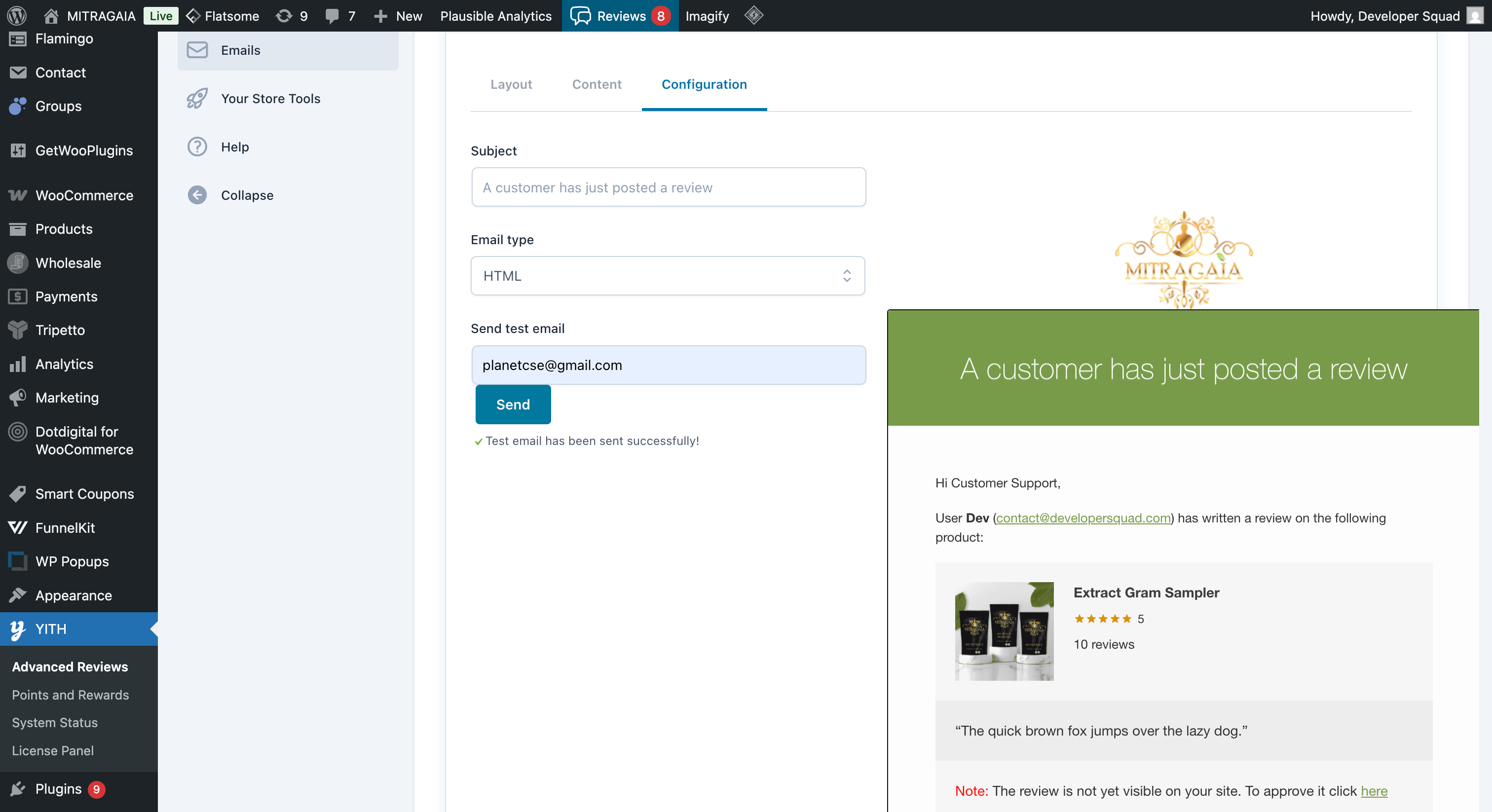The image size is (1492, 812).
Task: Click the diamond icon after Imagify
Action: [753, 15]
